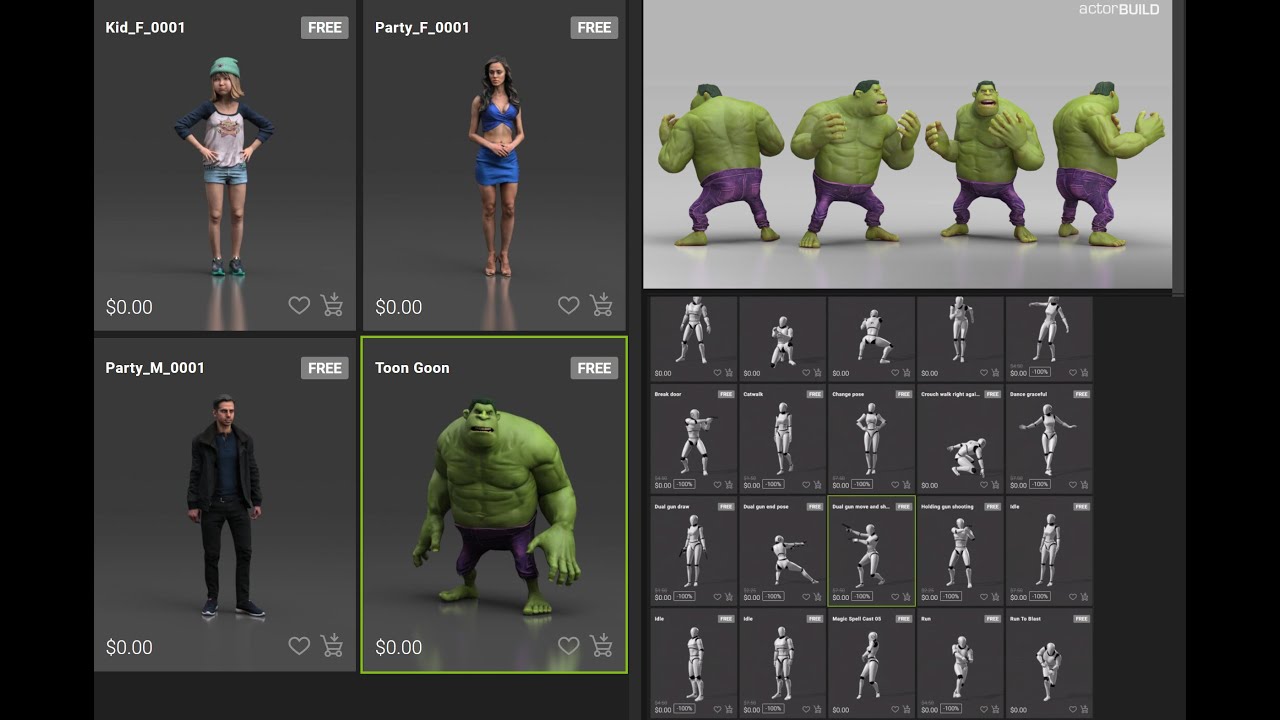Click the Kid_F_0001 title text
Image resolution: width=1280 pixels, height=720 pixels.
(x=145, y=28)
